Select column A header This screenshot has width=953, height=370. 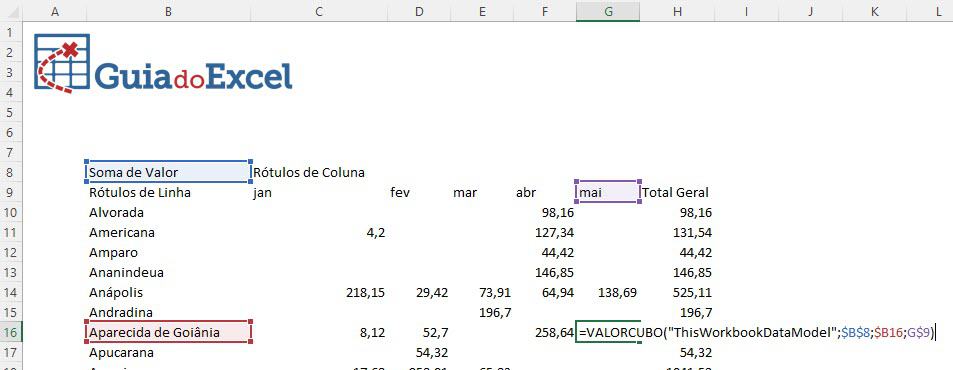tap(55, 11)
